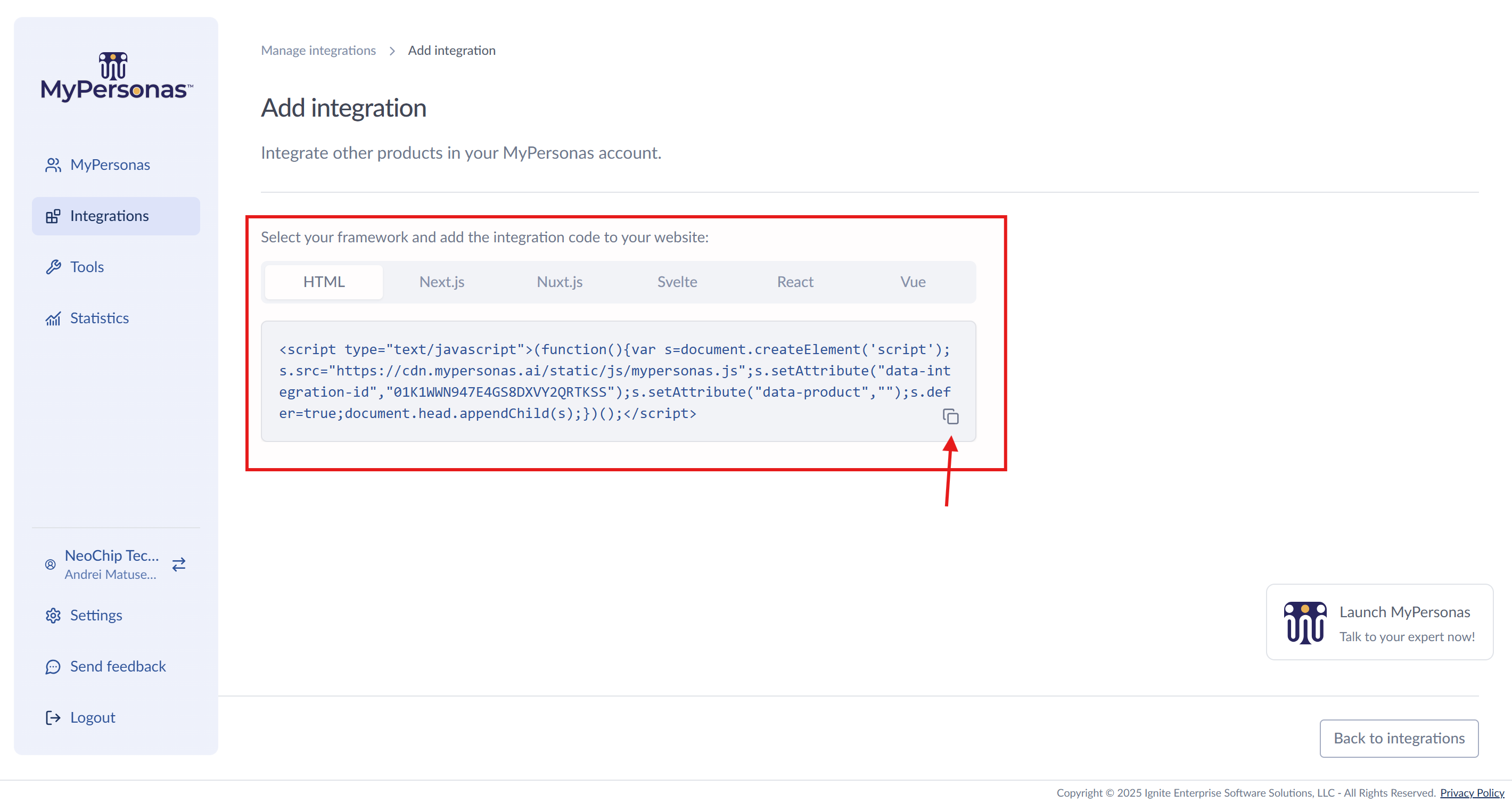Click the Settings gear icon
The height and width of the screenshot is (802, 1512).
(53, 615)
